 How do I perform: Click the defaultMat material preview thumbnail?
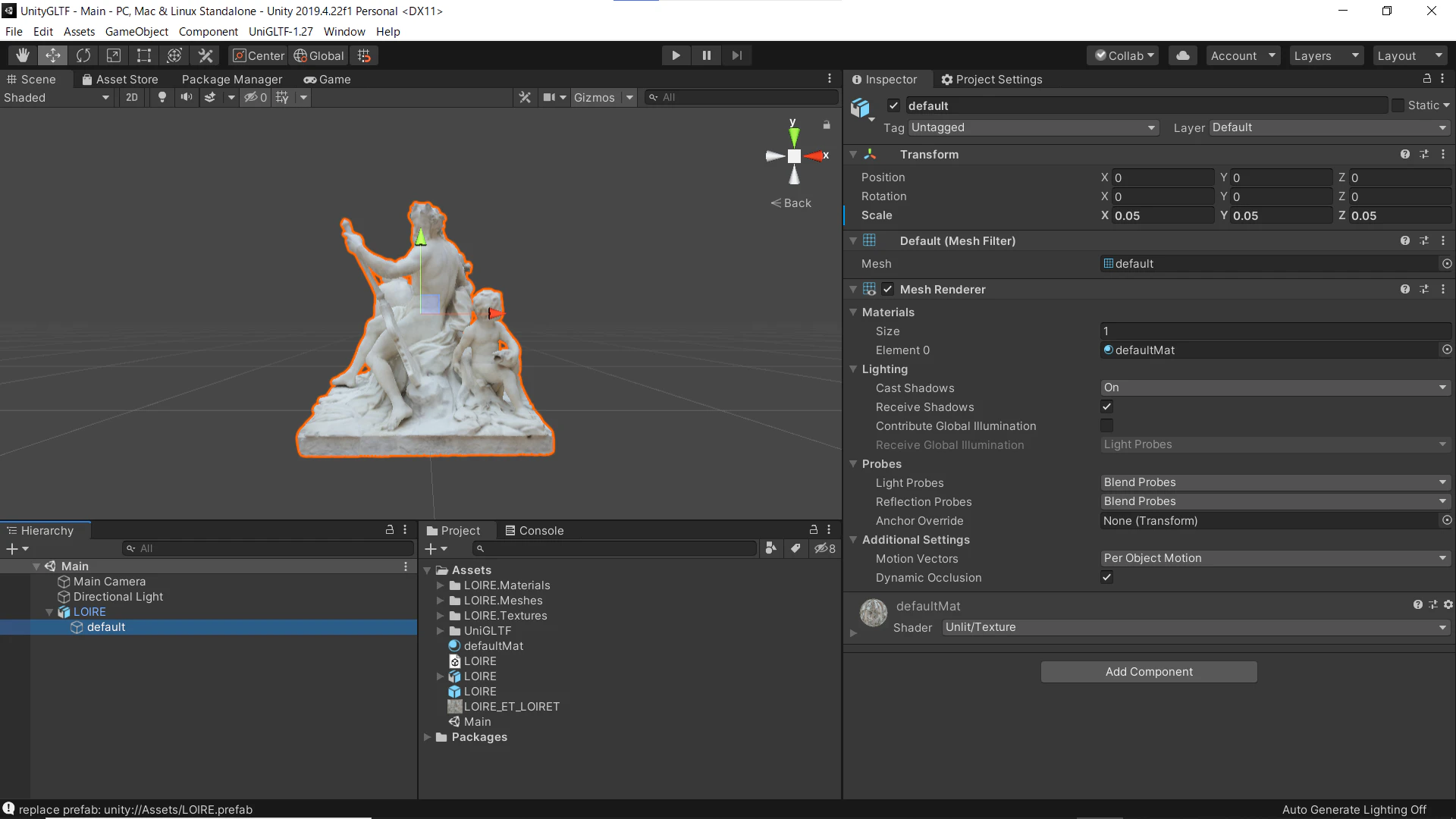pyautogui.click(x=874, y=613)
